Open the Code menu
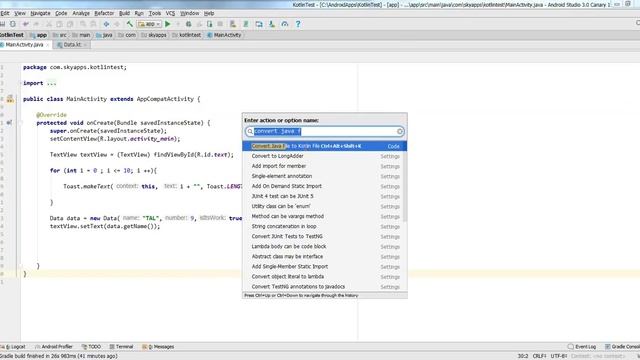Image resolution: width=640 pixels, height=360 pixels. click(x=61, y=13)
